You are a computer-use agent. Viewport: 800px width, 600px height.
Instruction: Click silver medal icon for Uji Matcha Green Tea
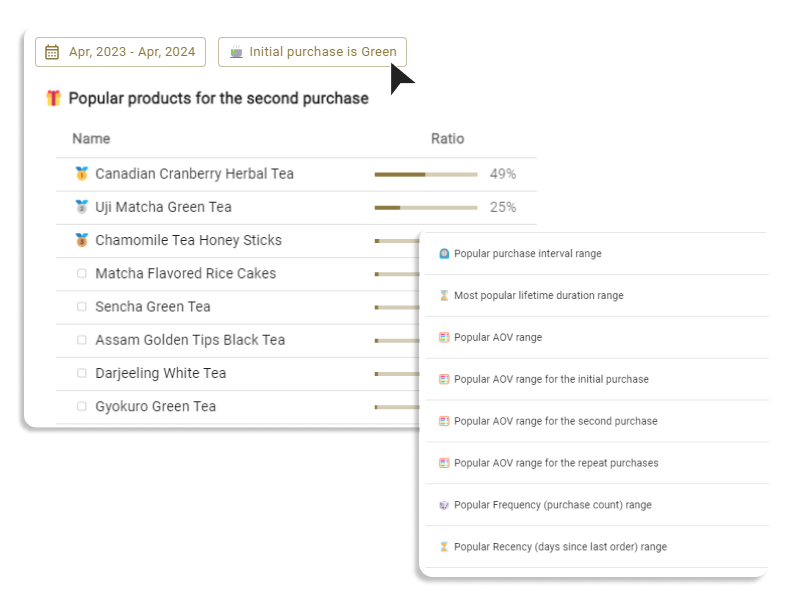point(82,207)
